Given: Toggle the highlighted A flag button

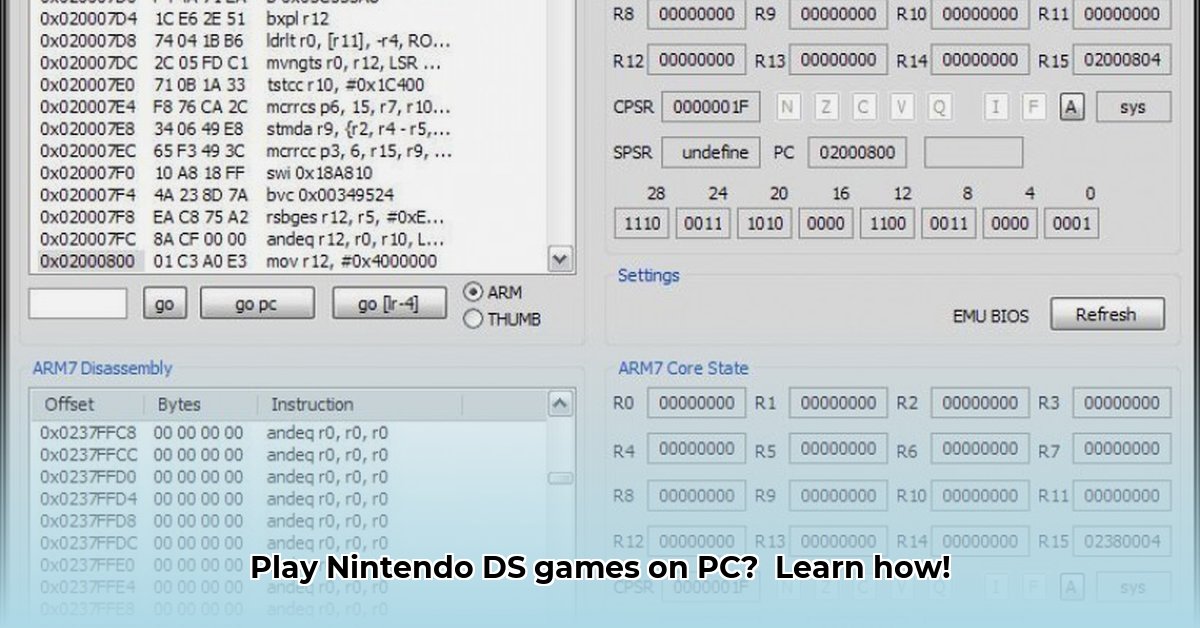Looking at the screenshot, I should pyautogui.click(x=1072, y=106).
